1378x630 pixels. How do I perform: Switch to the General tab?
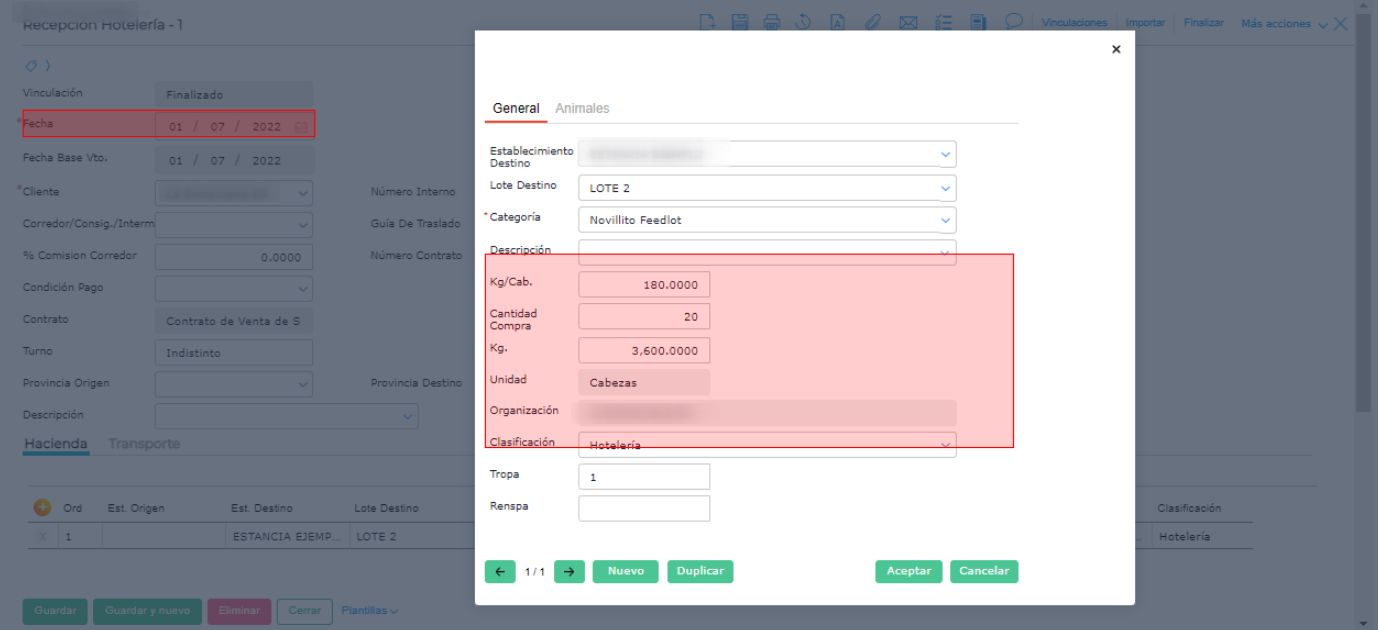pyautogui.click(x=516, y=108)
